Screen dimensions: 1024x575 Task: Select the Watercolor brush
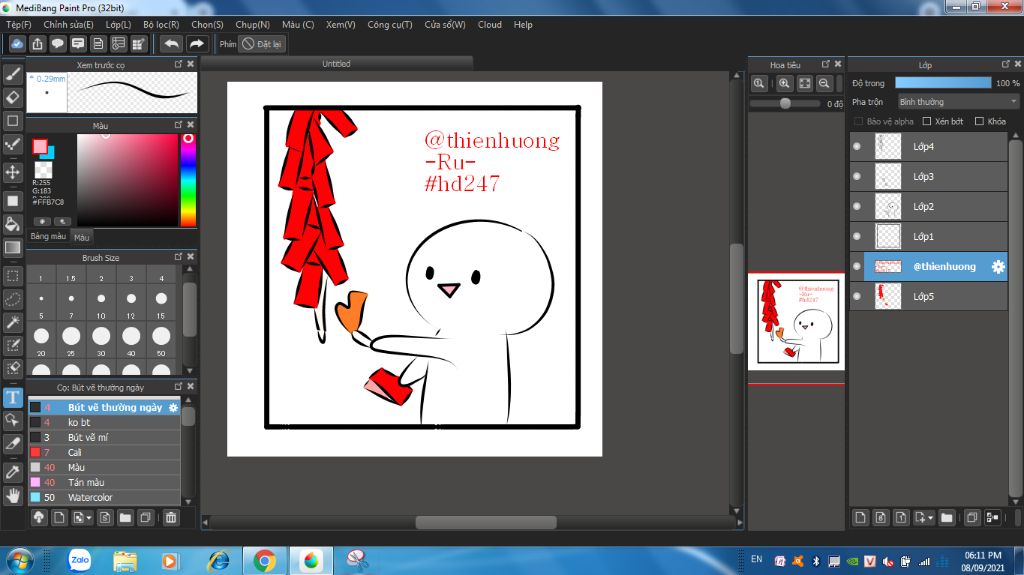click(x=104, y=497)
